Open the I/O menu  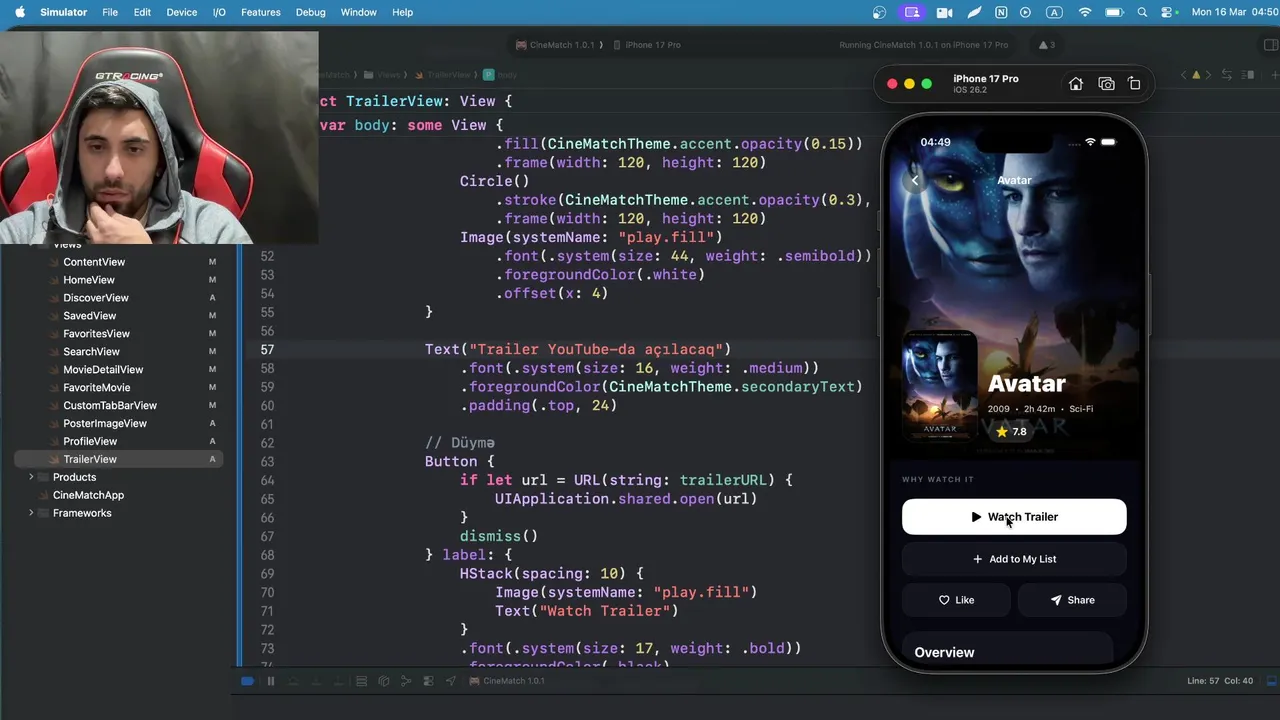(x=219, y=12)
